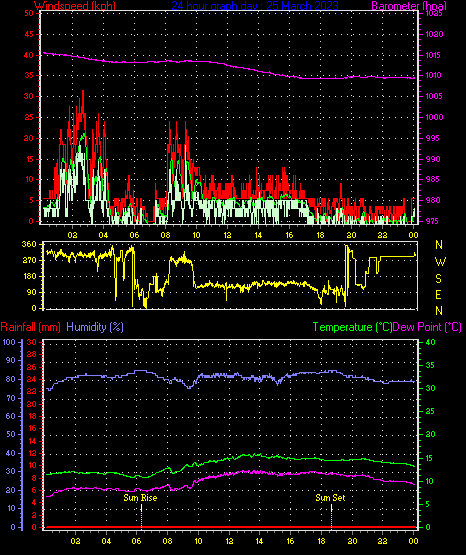
Task: Click the 180 wind direction axis value
Action: (29, 276)
